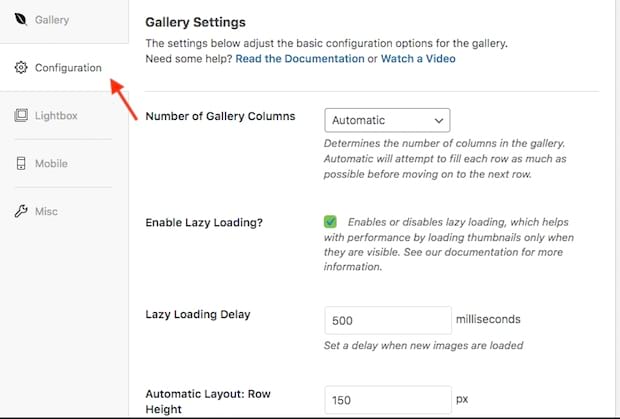Open the Lightbox settings tab

tap(56, 116)
